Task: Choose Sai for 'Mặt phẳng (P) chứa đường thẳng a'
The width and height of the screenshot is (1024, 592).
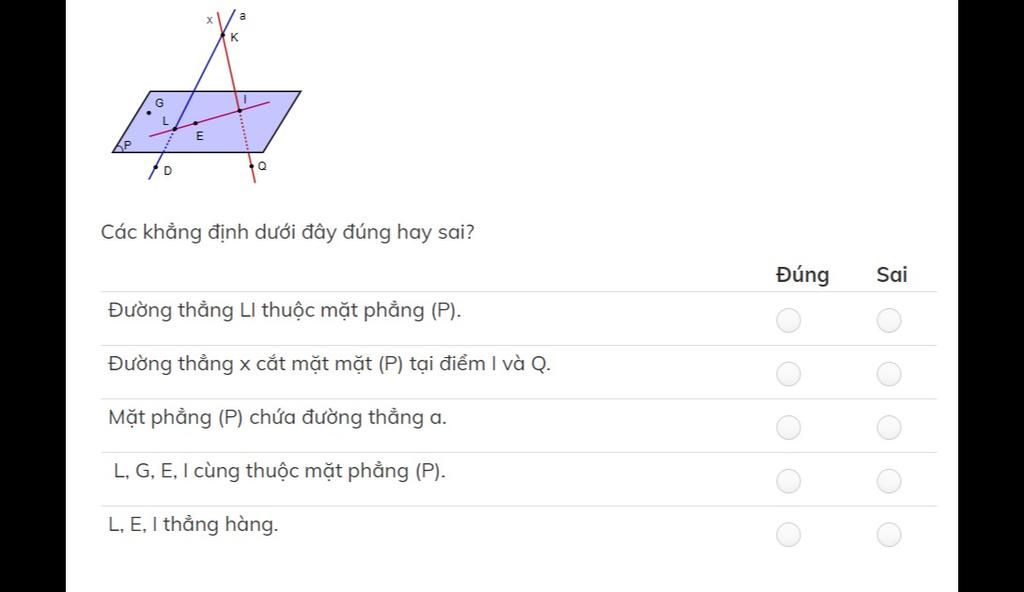Action: click(x=889, y=427)
